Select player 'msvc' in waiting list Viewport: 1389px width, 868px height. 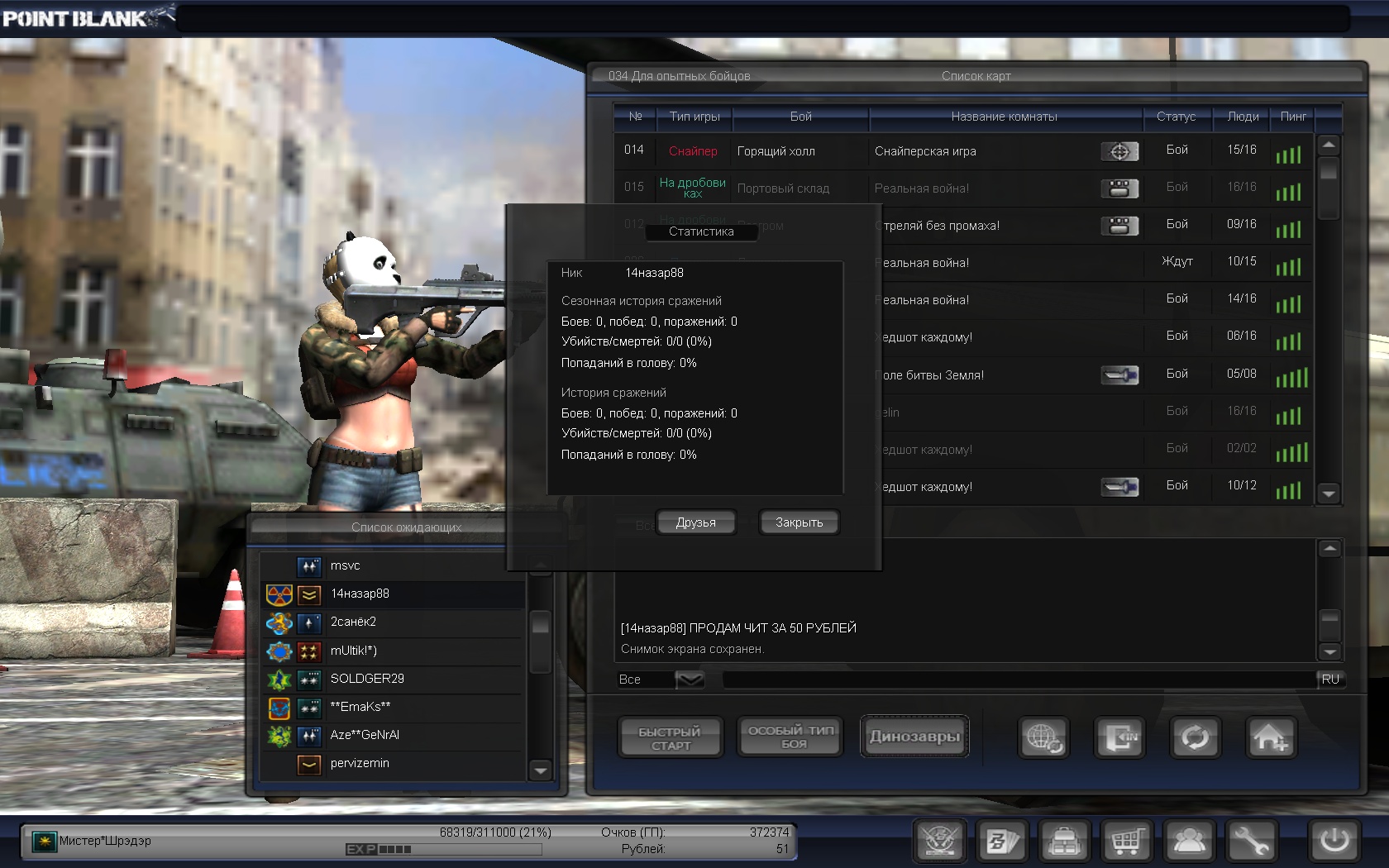[x=392, y=566]
